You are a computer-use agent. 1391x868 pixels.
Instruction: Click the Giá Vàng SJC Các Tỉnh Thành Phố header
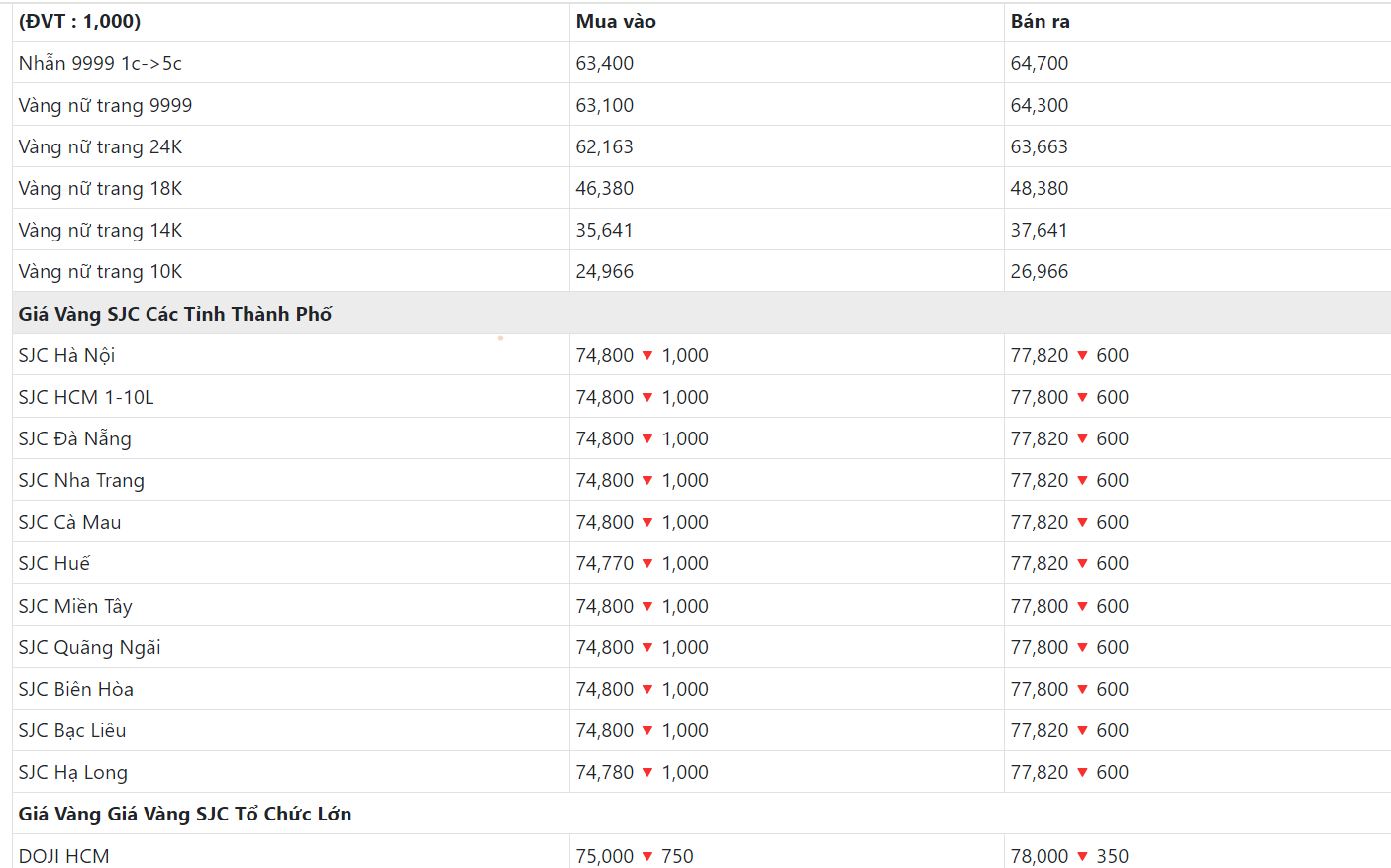click(175, 314)
